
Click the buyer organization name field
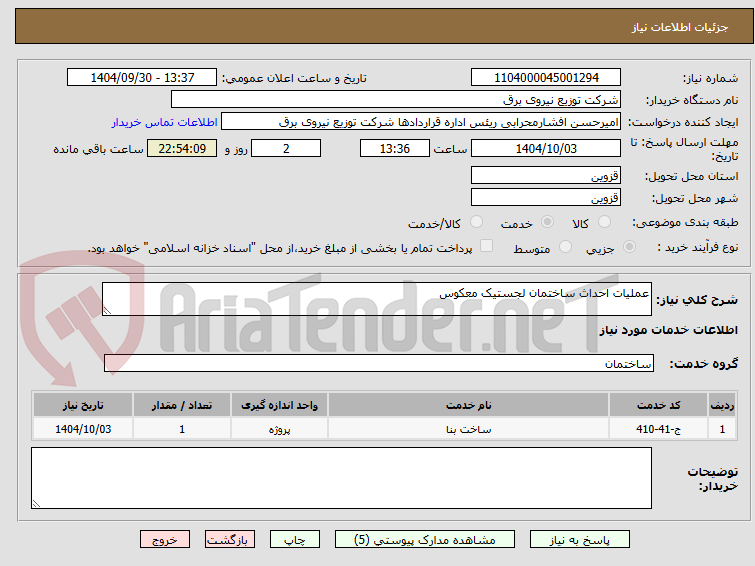(396, 100)
